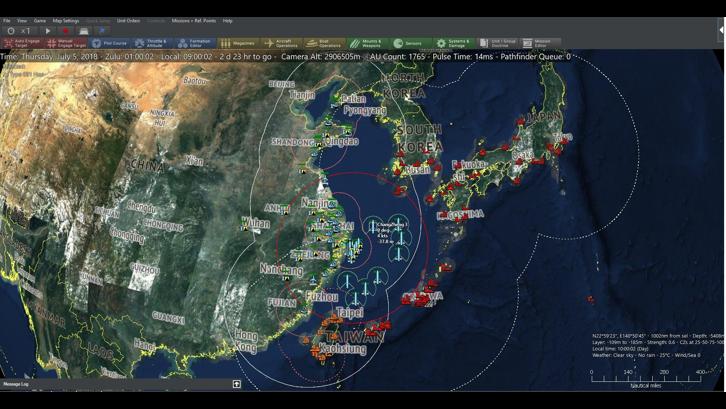Image resolution: width=726 pixels, height=409 pixels.
Task: Open the Mission Editor
Action: click(541, 44)
